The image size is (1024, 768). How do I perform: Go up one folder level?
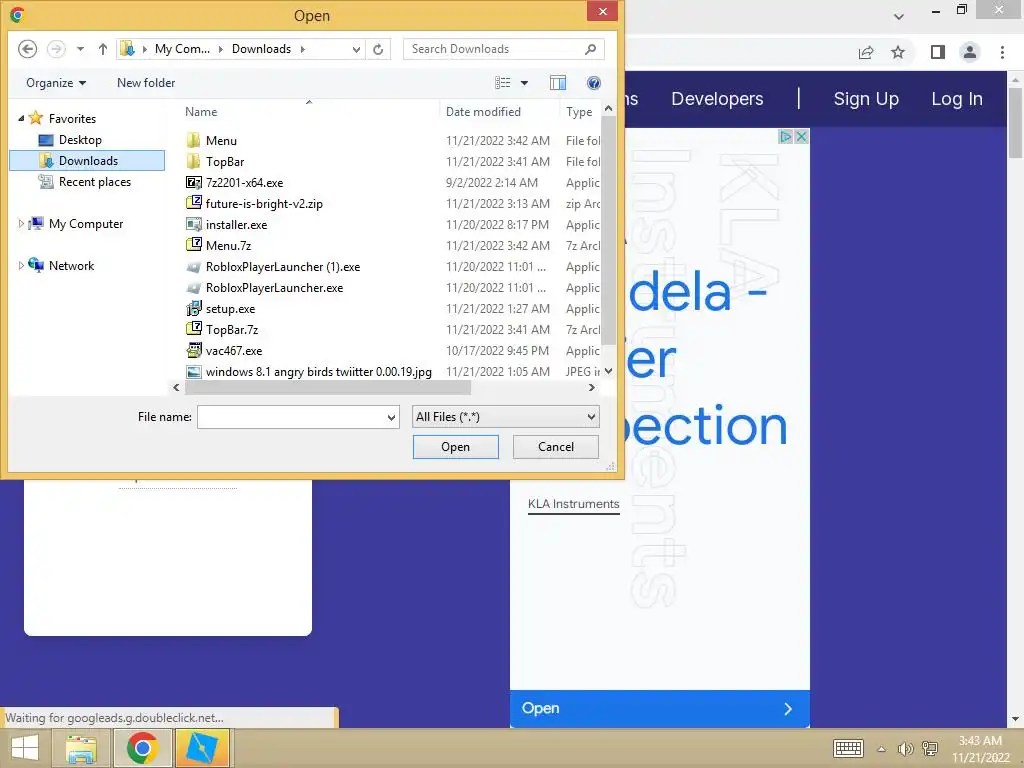(103, 49)
